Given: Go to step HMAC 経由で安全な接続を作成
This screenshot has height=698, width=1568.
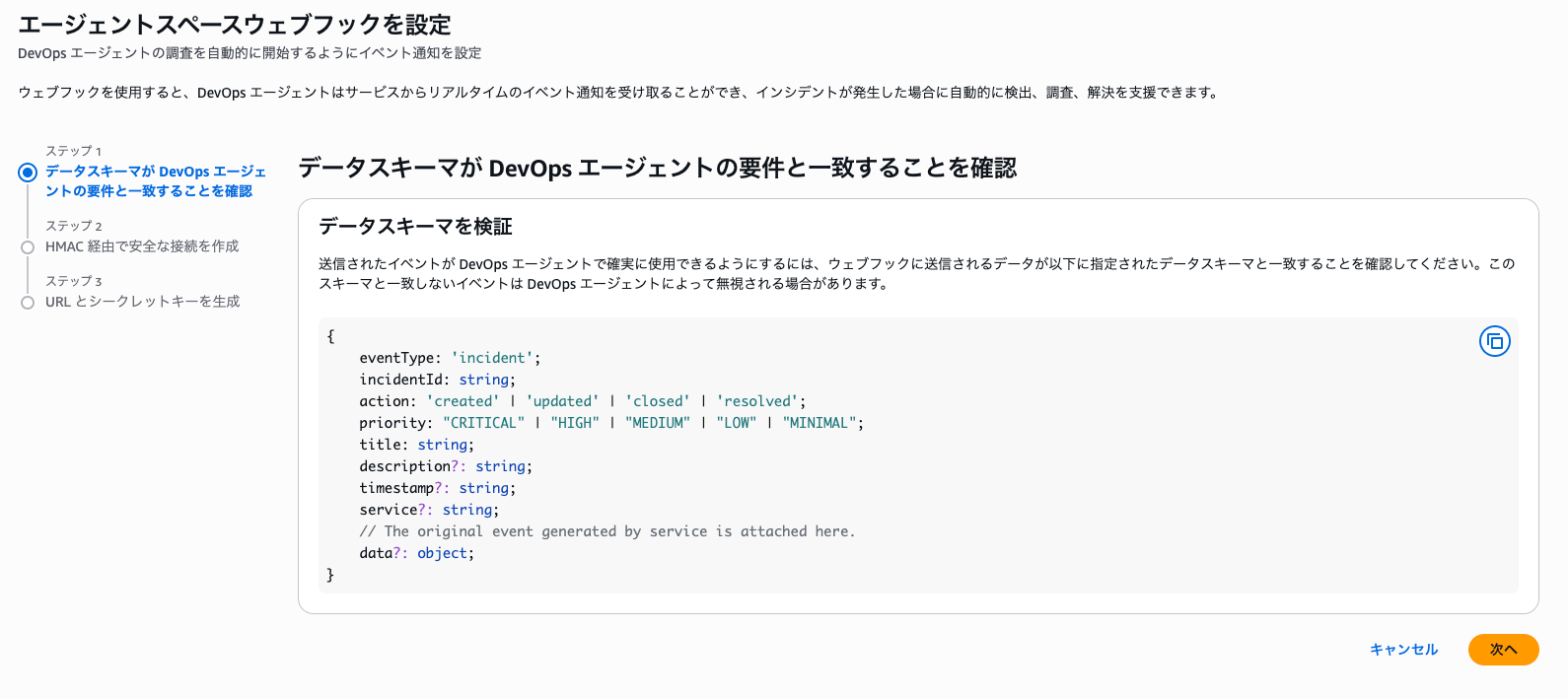Looking at the screenshot, I should [x=142, y=246].
